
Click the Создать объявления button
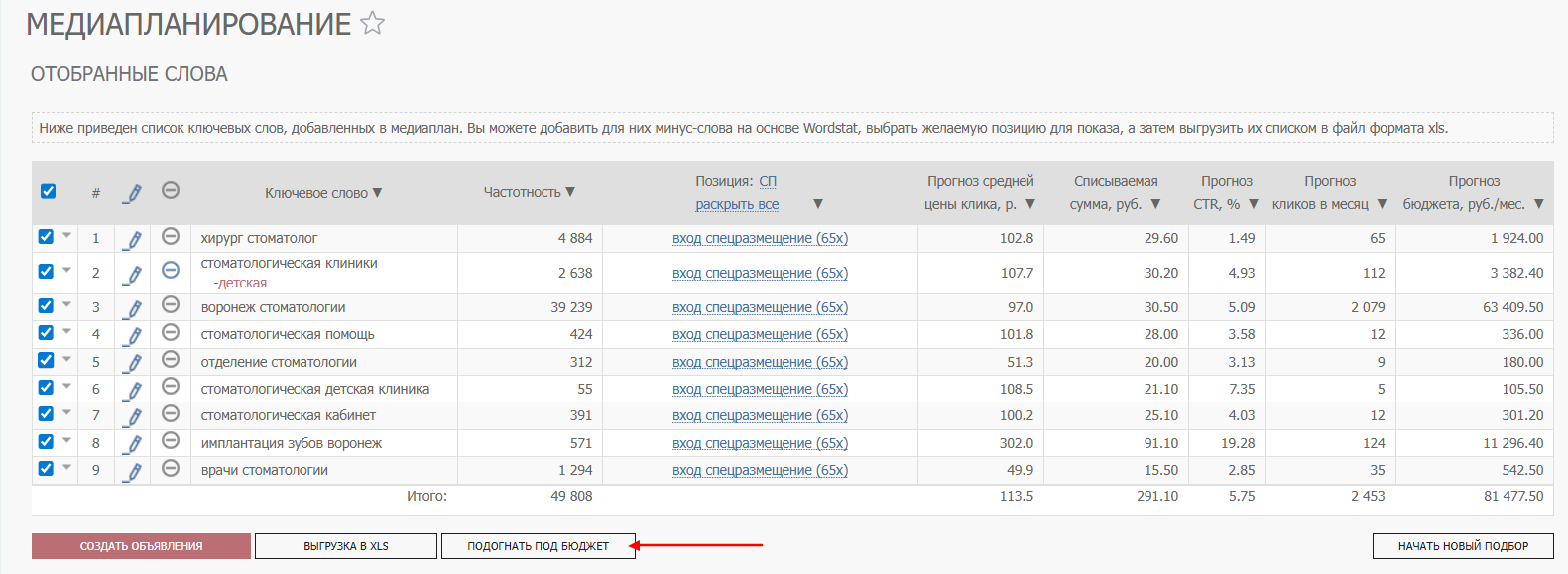coord(141,546)
